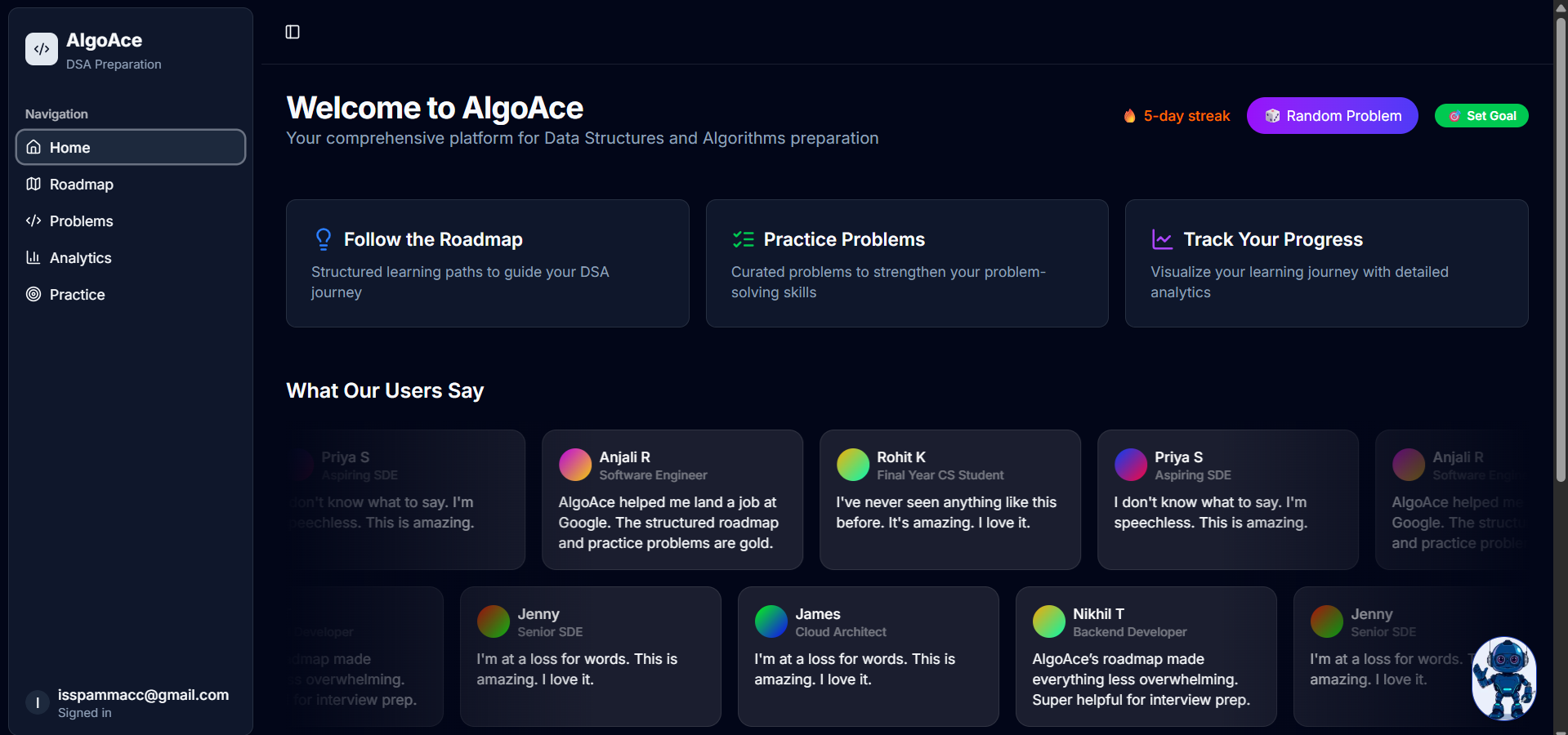Click the target icon in Set Goal

1454,116
